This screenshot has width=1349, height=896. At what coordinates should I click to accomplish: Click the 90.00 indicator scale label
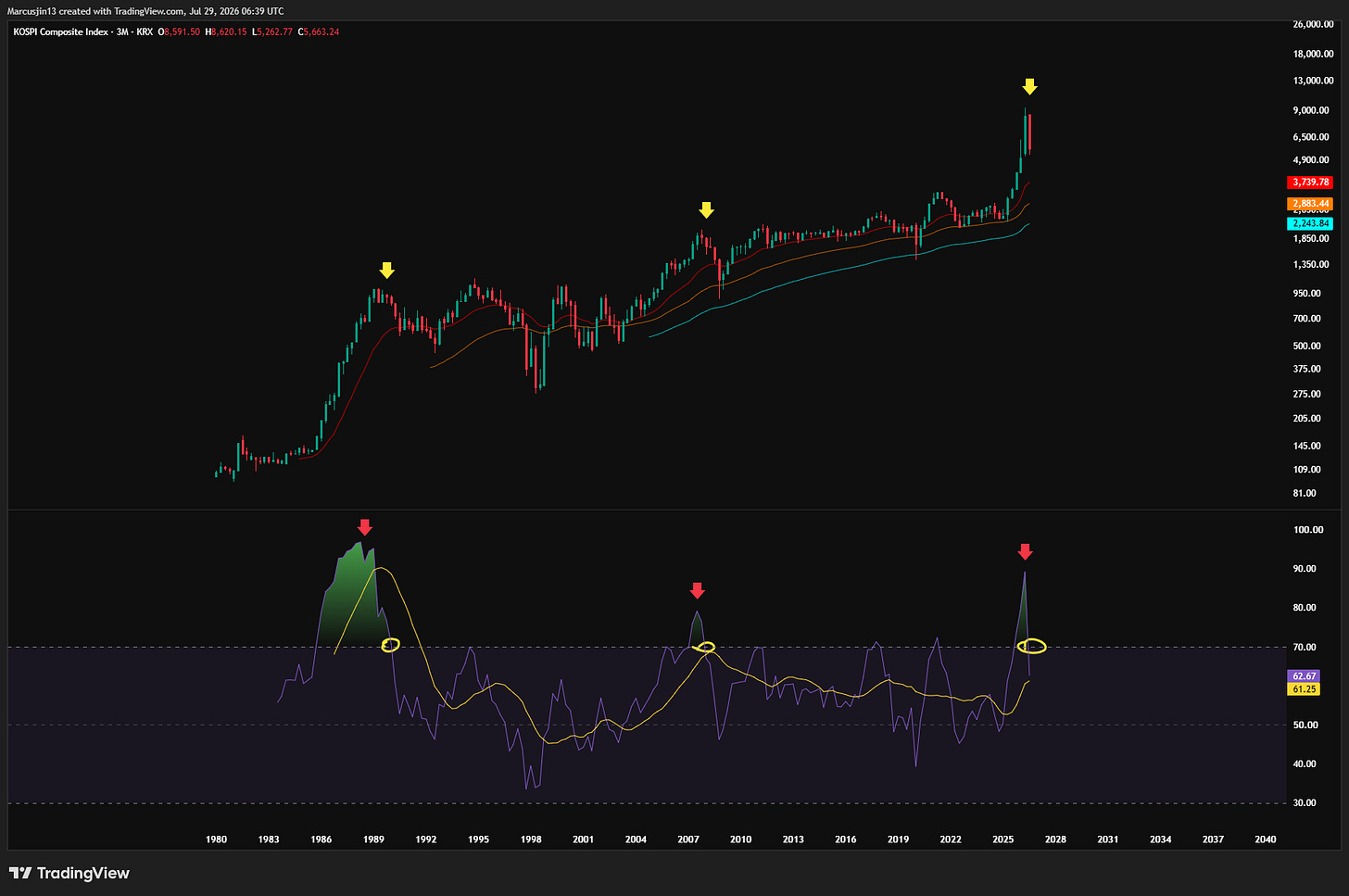(x=1305, y=569)
